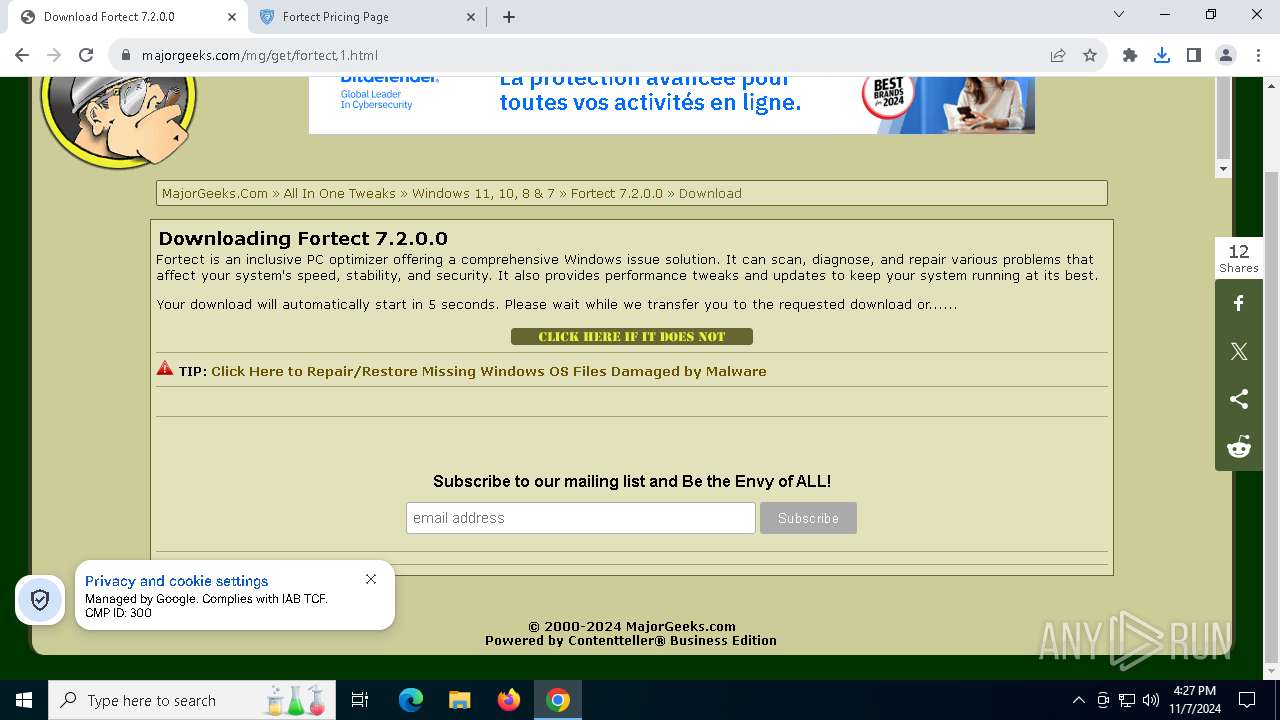Click the share page icon in address bar
The height and width of the screenshot is (720, 1280).
[1058, 55]
